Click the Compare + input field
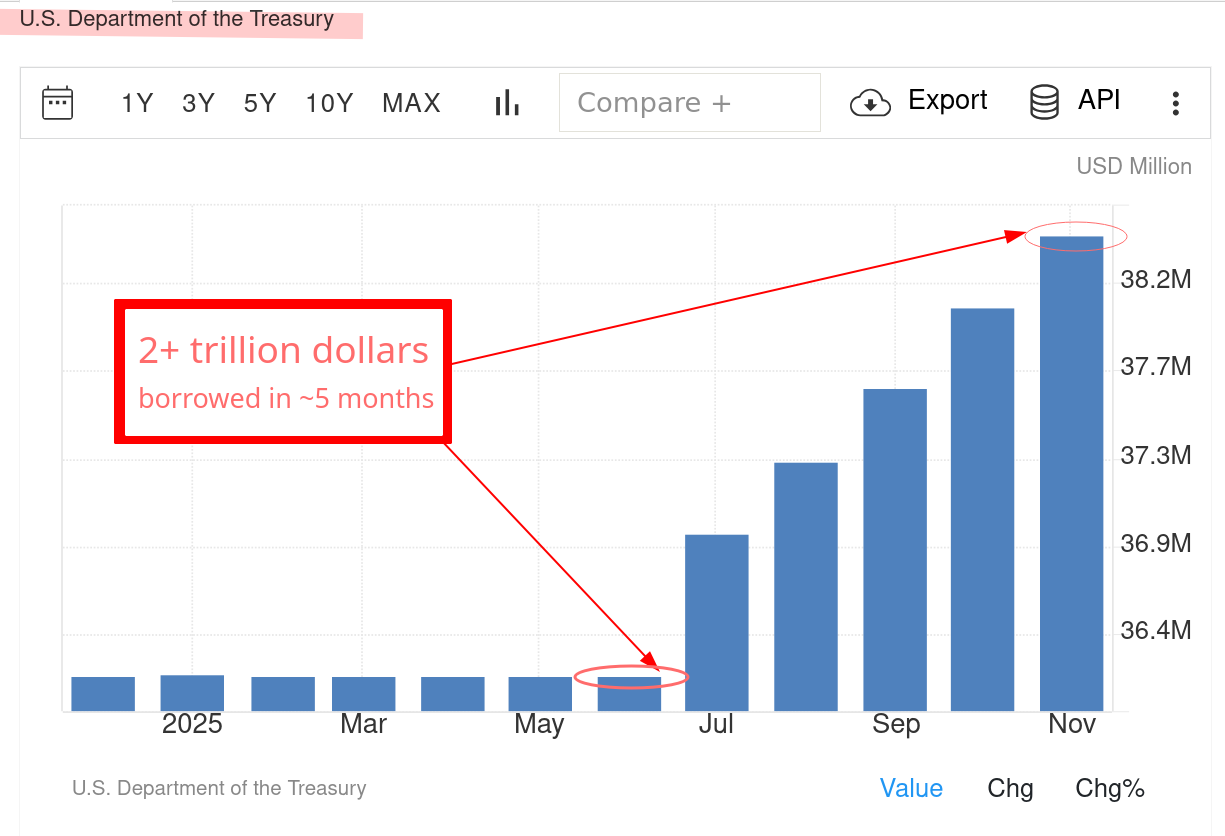This screenshot has width=1225, height=836. [x=689, y=102]
